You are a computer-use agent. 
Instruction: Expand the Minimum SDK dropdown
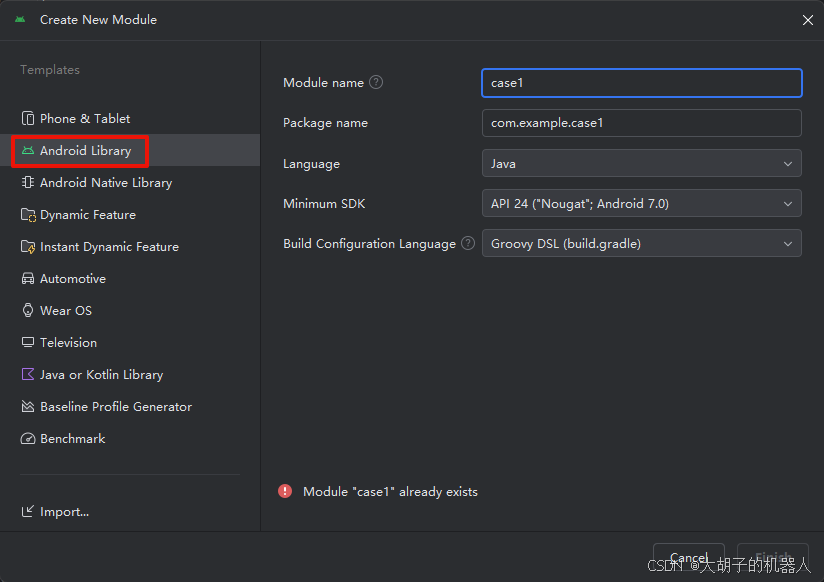click(641, 203)
